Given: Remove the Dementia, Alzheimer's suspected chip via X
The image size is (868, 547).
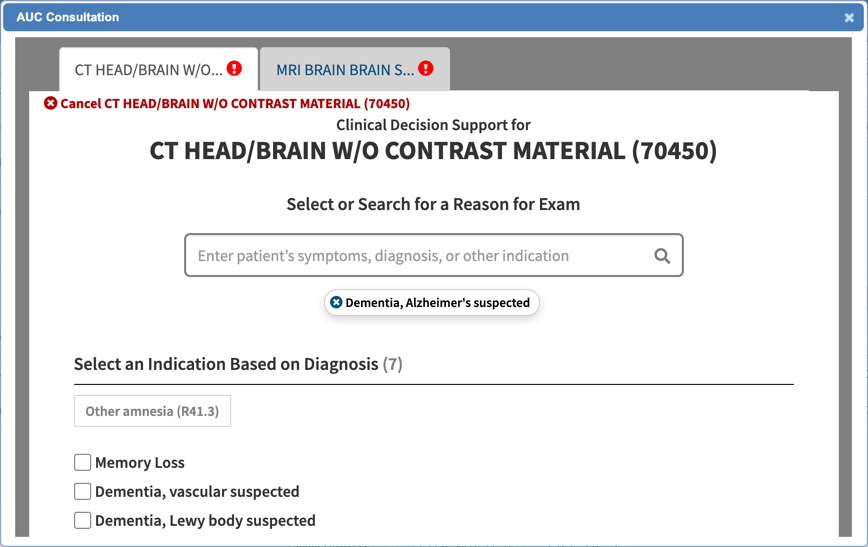Looking at the screenshot, I should [x=336, y=302].
